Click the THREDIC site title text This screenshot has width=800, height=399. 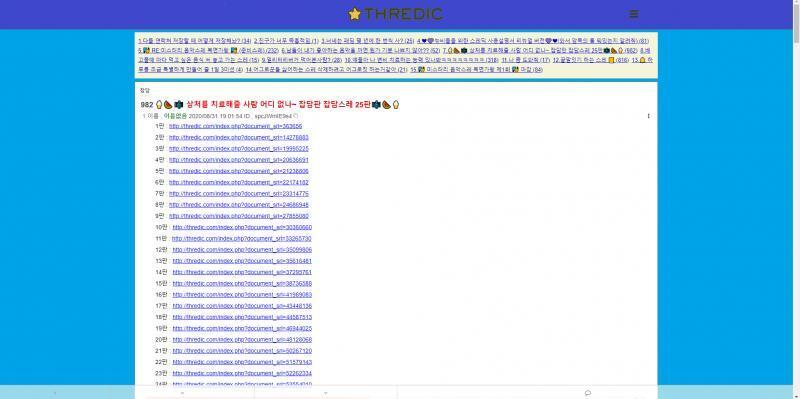[x=403, y=14]
